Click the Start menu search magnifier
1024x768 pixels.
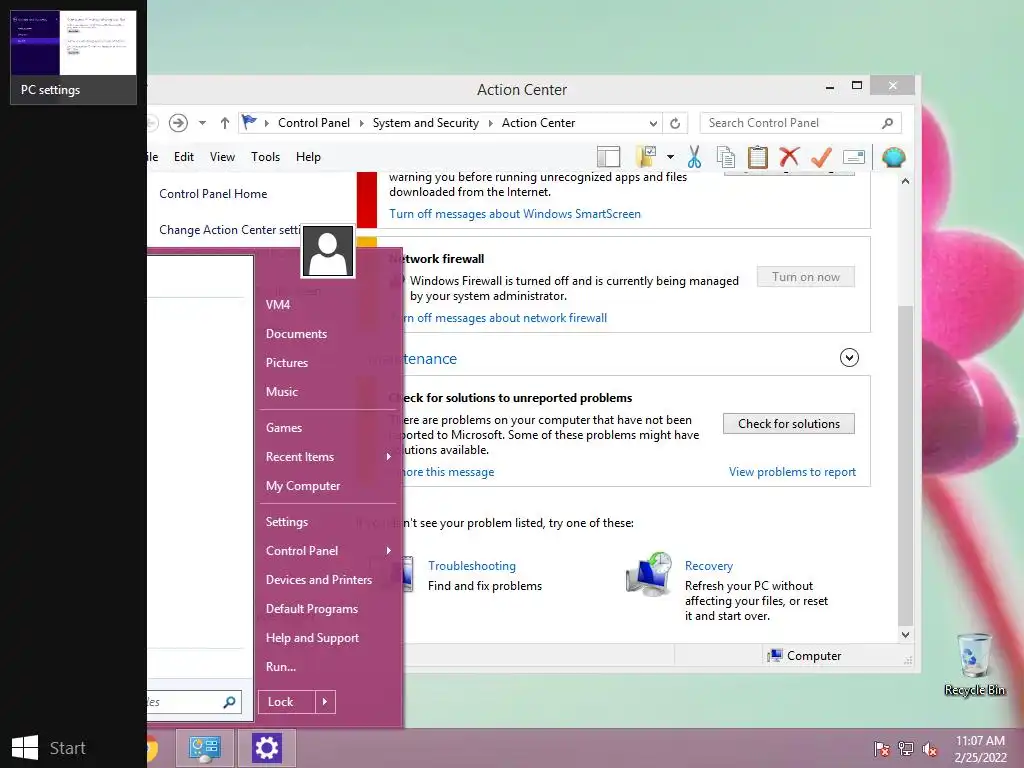(229, 702)
